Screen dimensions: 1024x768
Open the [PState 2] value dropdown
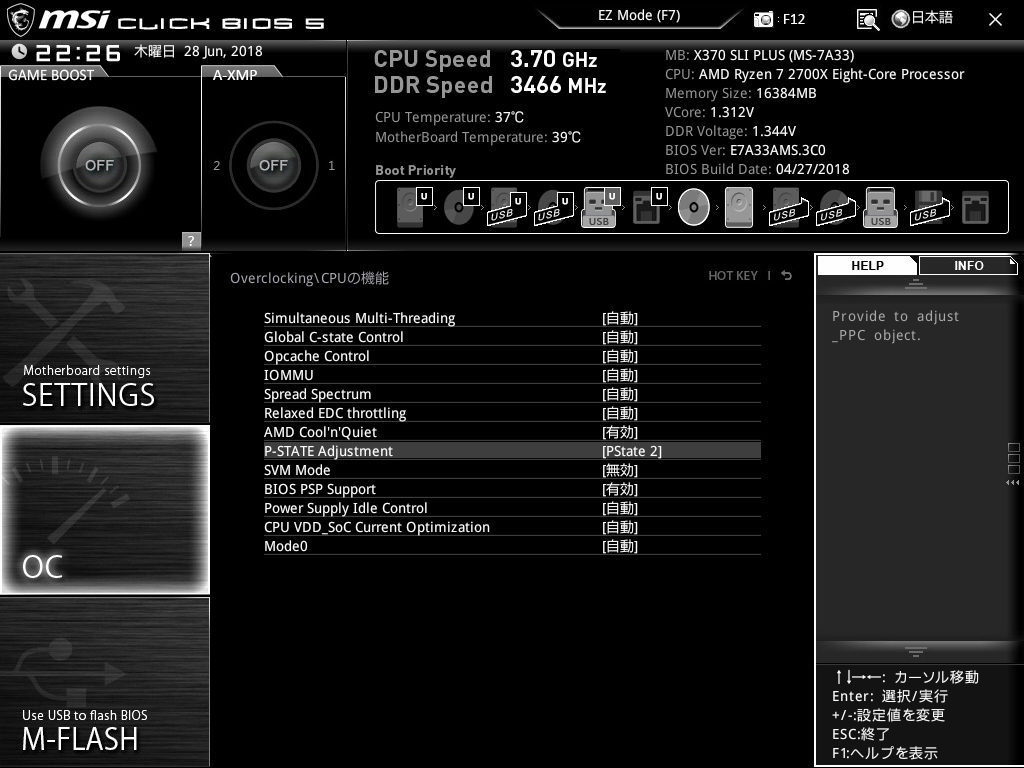click(632, 451)
